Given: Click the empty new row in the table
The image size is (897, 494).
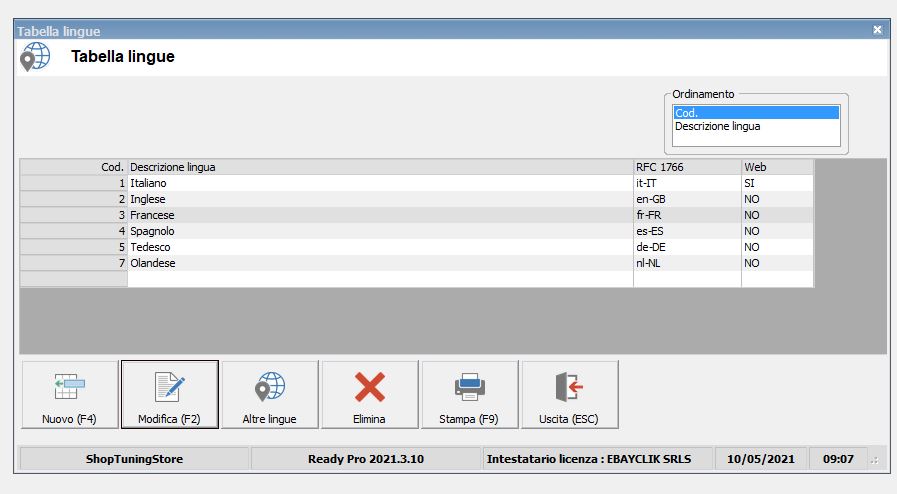Looking at the screenshot, I should [x=416, y=279].
